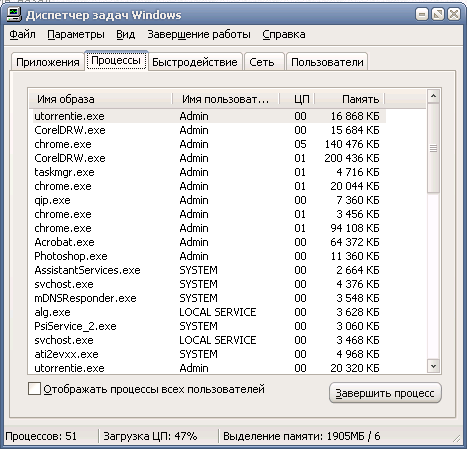Sort by Память column header
Viewport: 467px width, 449px height.
pyautogui.click(x=349, y=99)
